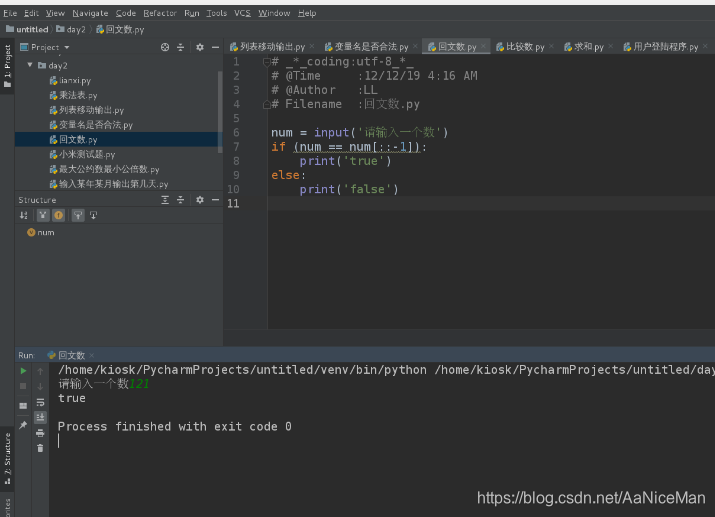Image resolution: width=715 pixels, height=517 pixels.
Task: Toggle Soft-Wrap in the Run console
Action: coord(40,402)
